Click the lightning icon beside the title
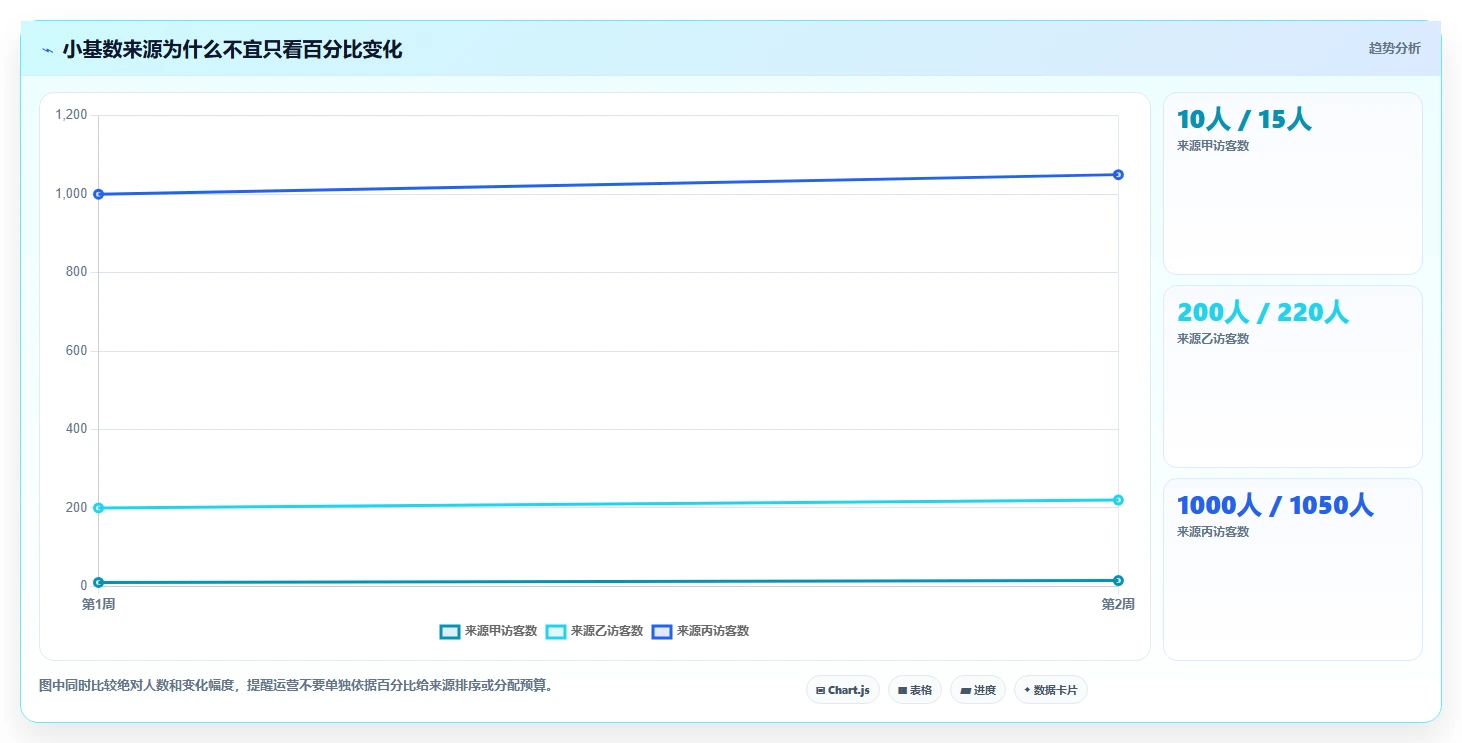Viewport: 1462px width, 743px height. coord(47,50)
